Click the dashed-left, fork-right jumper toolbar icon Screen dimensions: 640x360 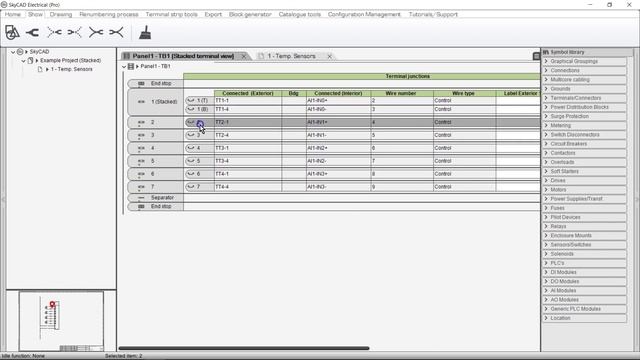pos(54,32)
